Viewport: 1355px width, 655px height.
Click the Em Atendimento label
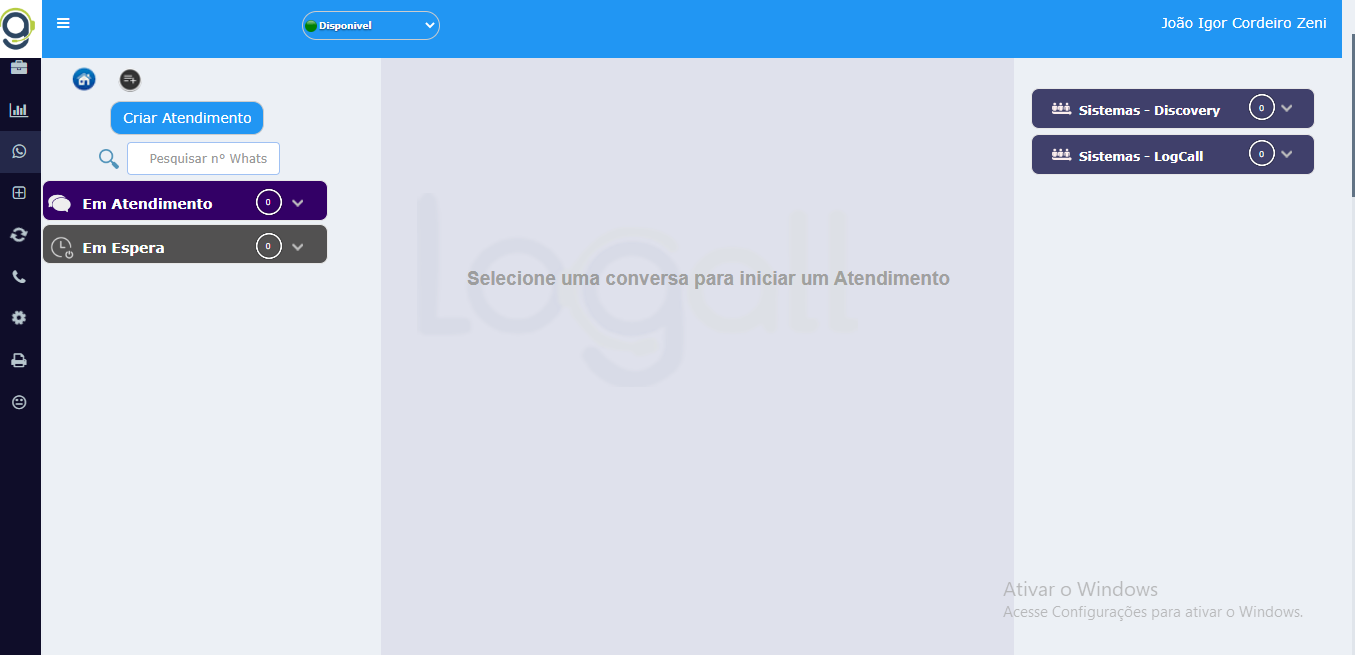tap(147, 204)
